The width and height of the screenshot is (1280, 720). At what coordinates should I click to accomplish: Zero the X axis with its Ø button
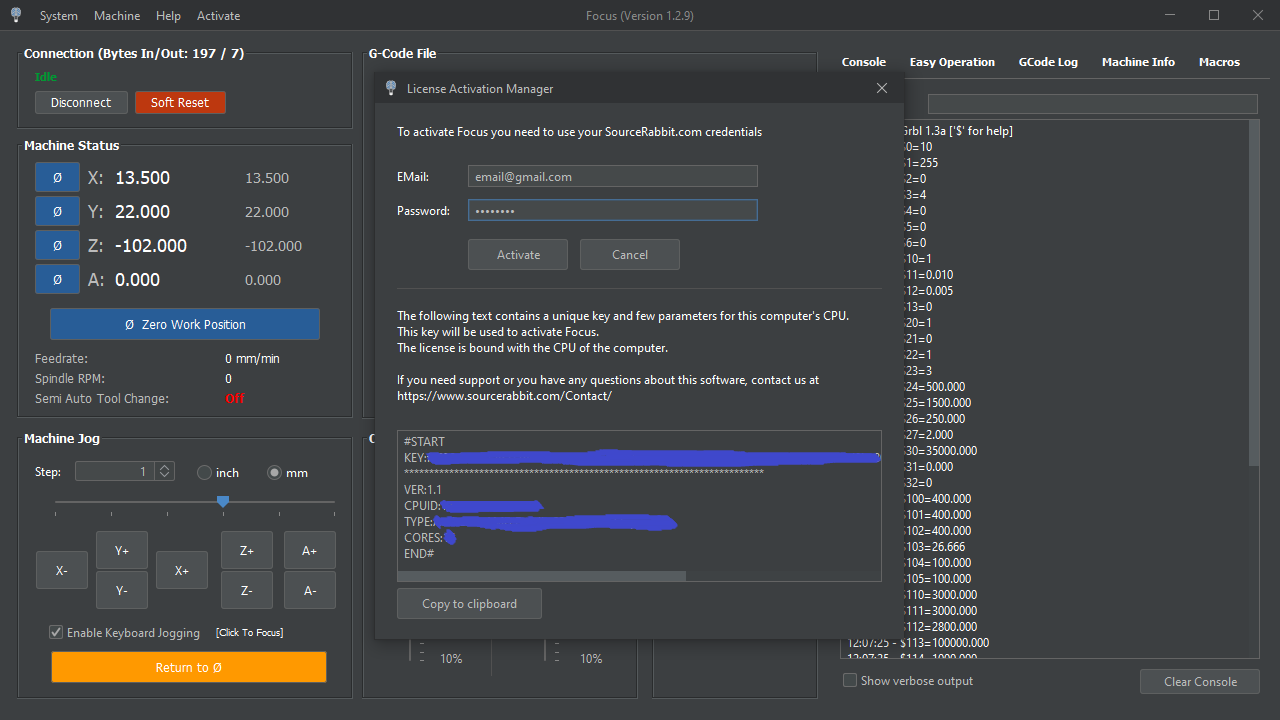[57, 178]
